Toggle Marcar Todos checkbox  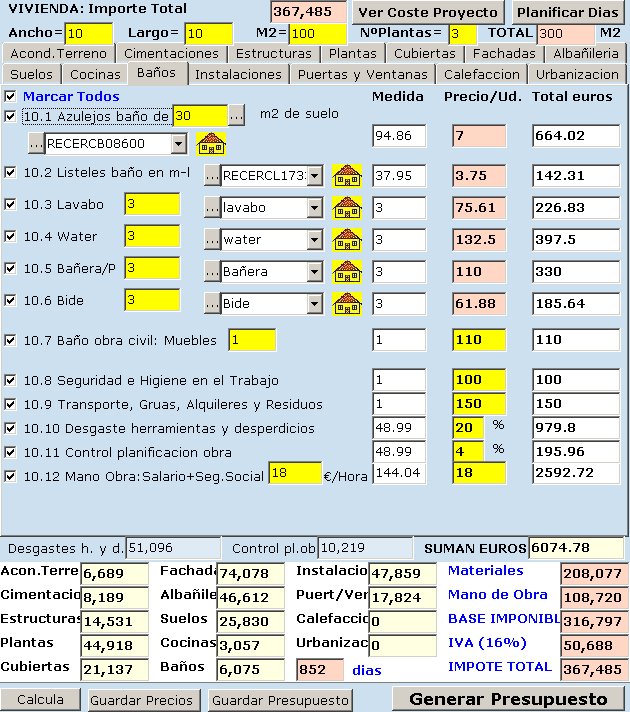(10, 96)
